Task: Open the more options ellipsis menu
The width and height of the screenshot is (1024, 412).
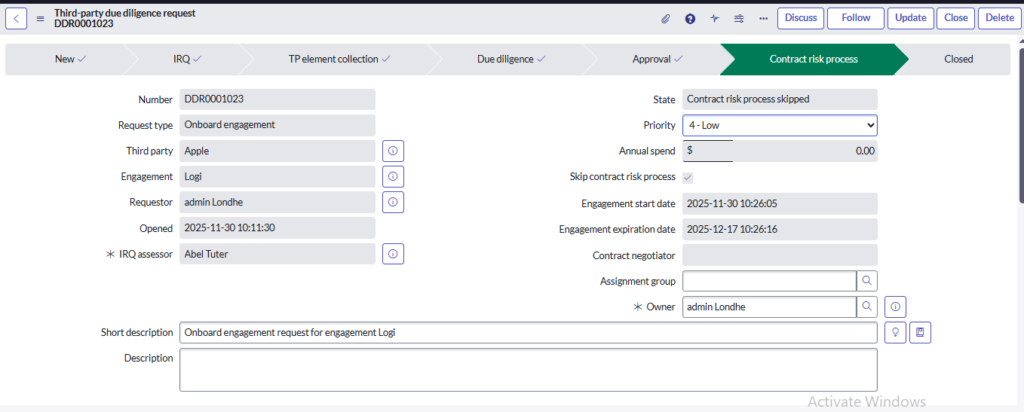Action: tap(763, 18)
